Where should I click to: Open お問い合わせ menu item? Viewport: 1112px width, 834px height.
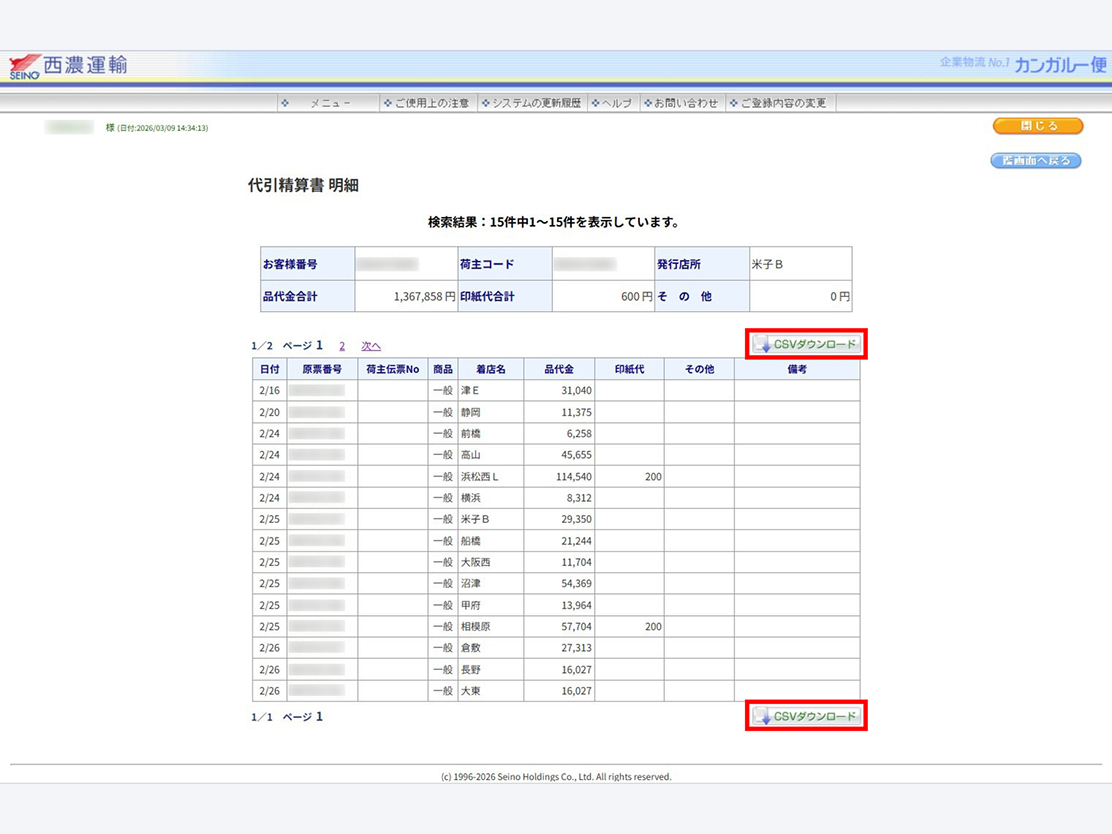point(682,104)
